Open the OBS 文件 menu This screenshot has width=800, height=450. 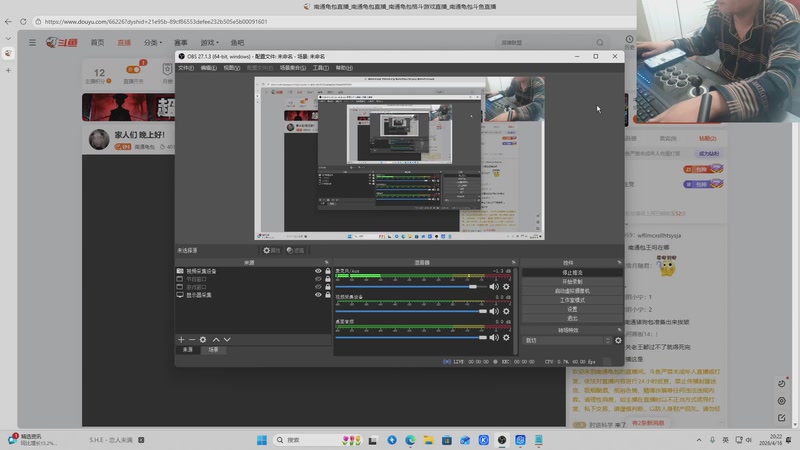click(x=186, y=68)
